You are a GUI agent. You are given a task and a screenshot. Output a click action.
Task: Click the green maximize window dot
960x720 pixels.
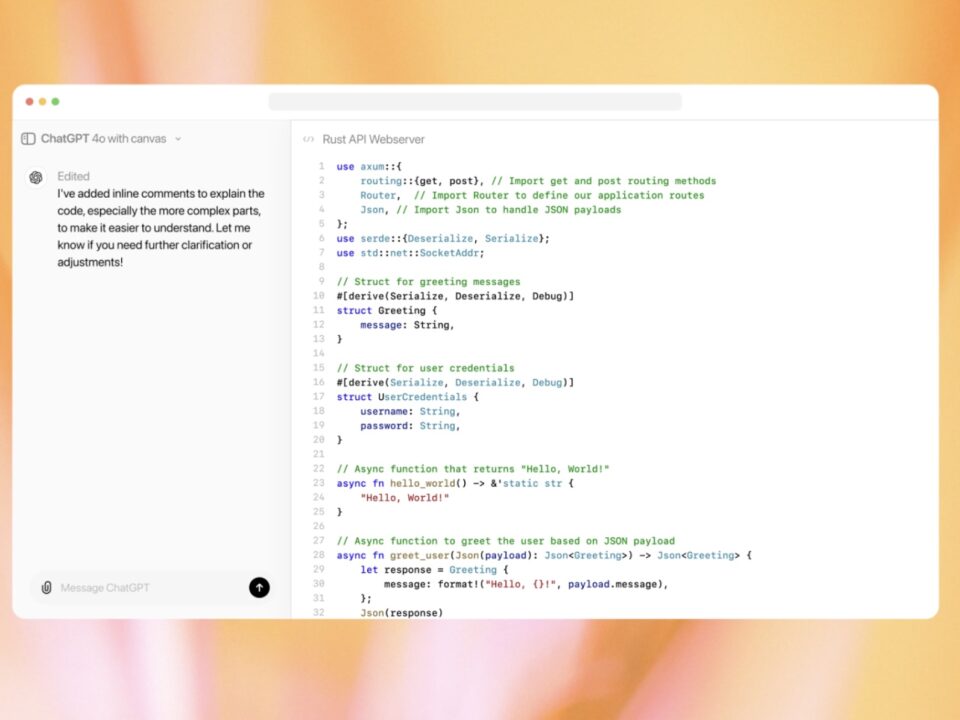click(x=55, y=101)
